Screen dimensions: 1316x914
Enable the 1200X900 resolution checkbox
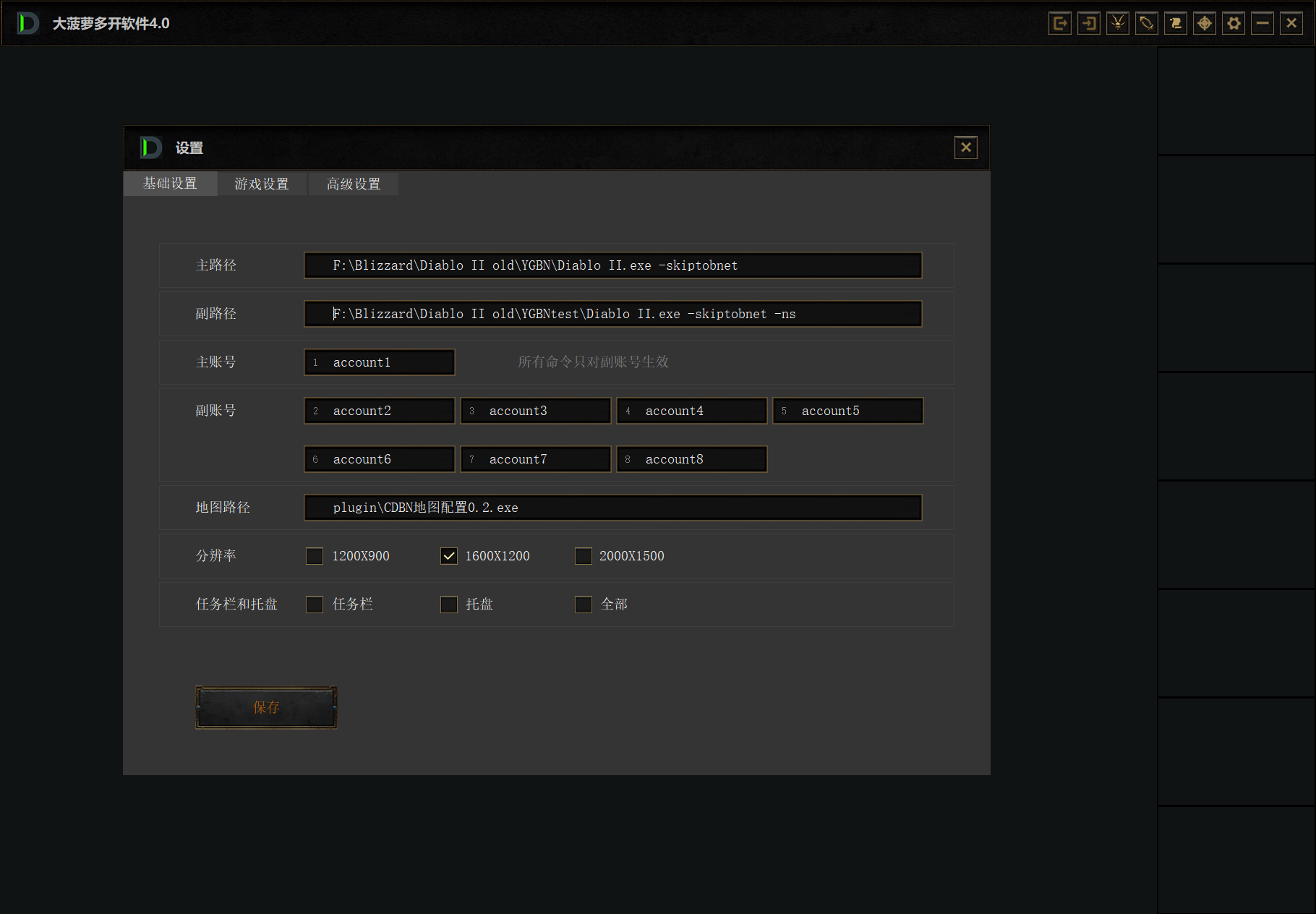click(x=315, y=556)
